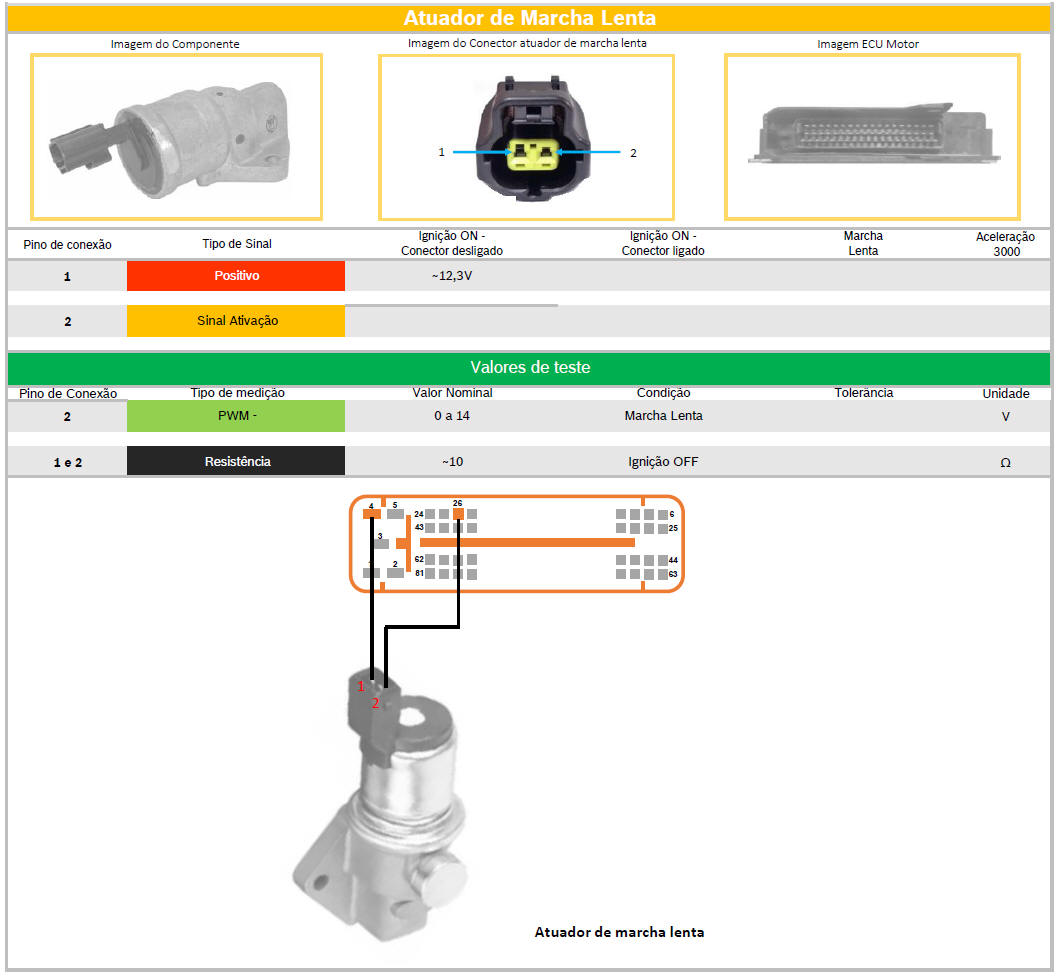Click the engine ECU image

click(872, 137)
